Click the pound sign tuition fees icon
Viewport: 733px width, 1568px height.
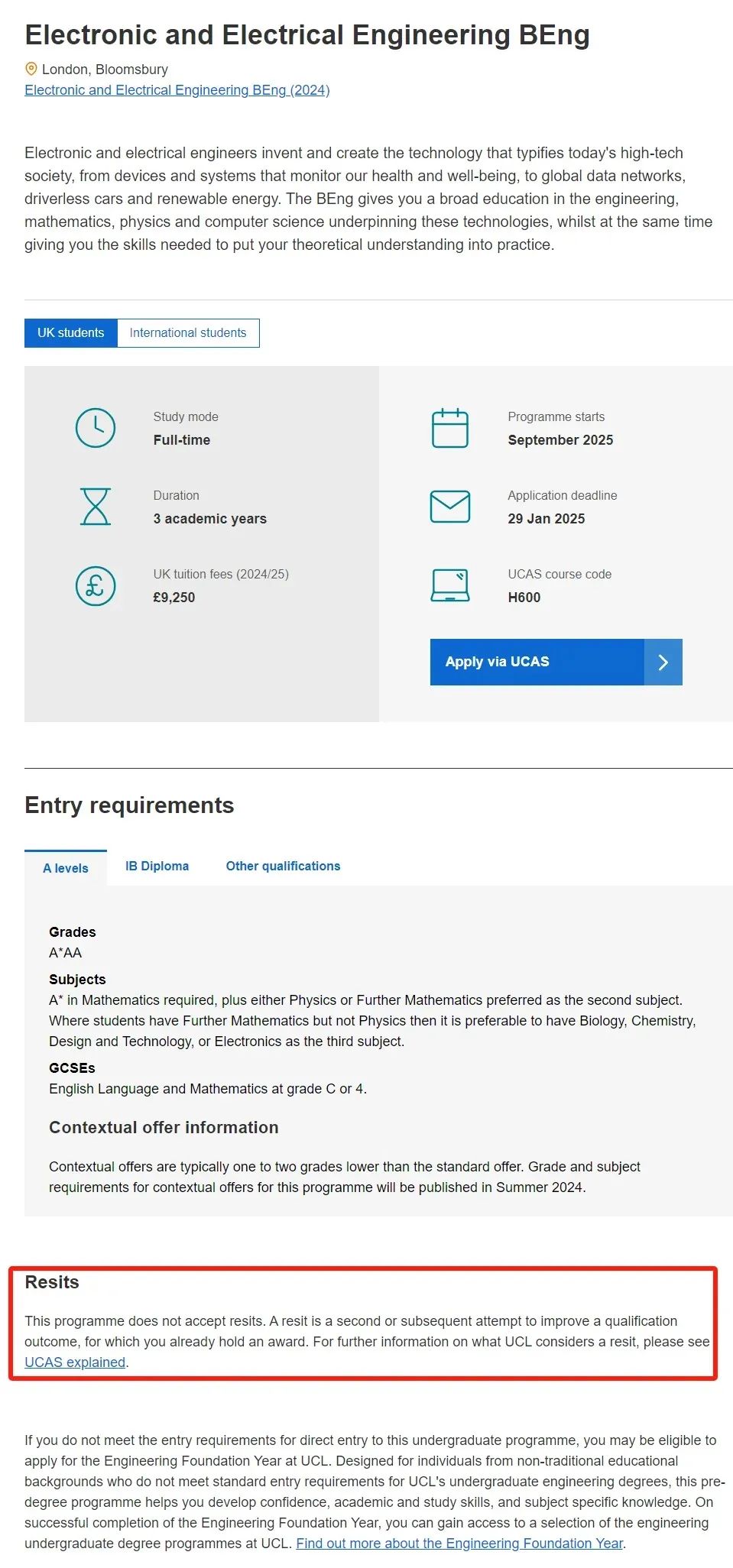96,586
